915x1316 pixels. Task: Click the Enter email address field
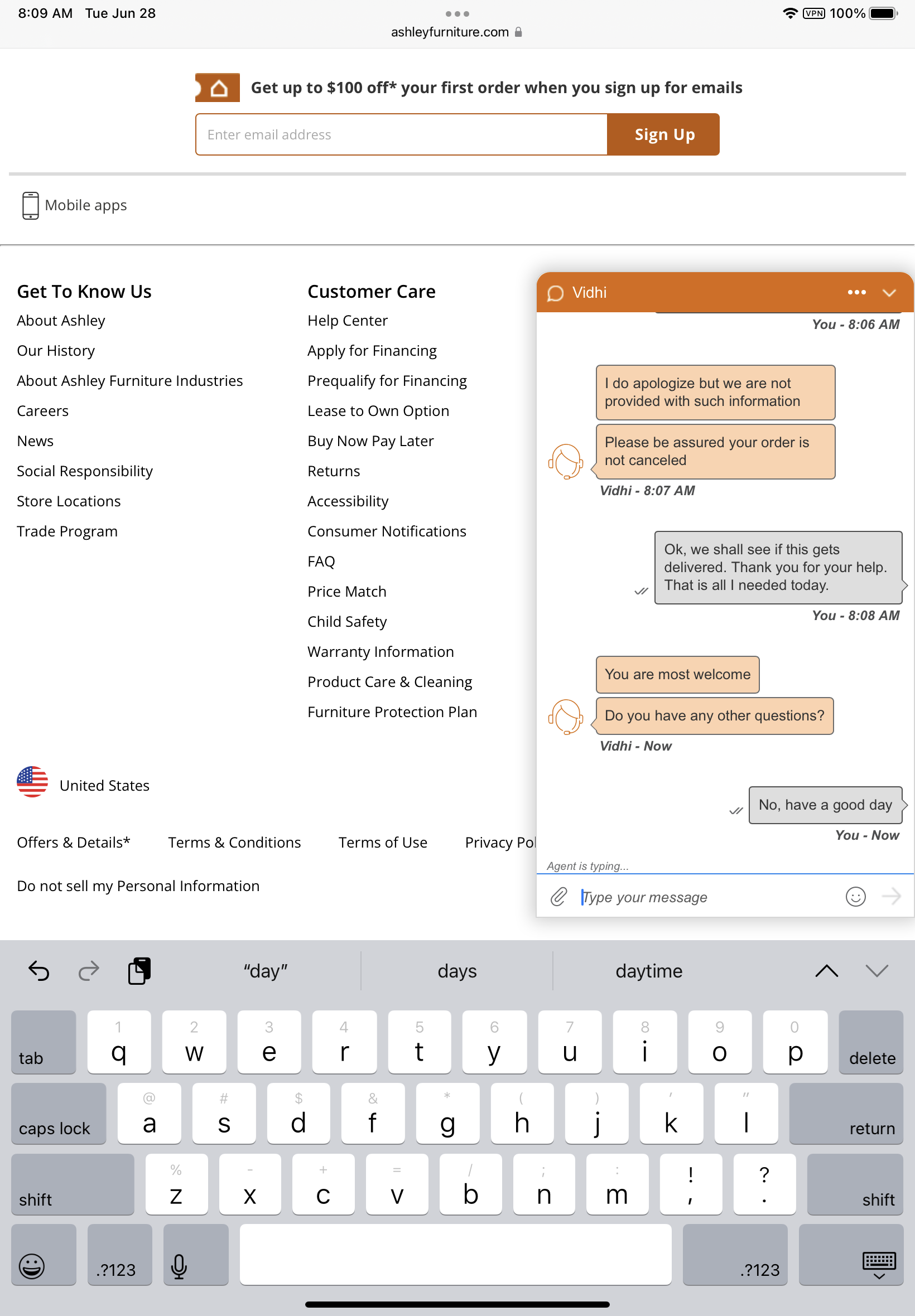[401, 134]
